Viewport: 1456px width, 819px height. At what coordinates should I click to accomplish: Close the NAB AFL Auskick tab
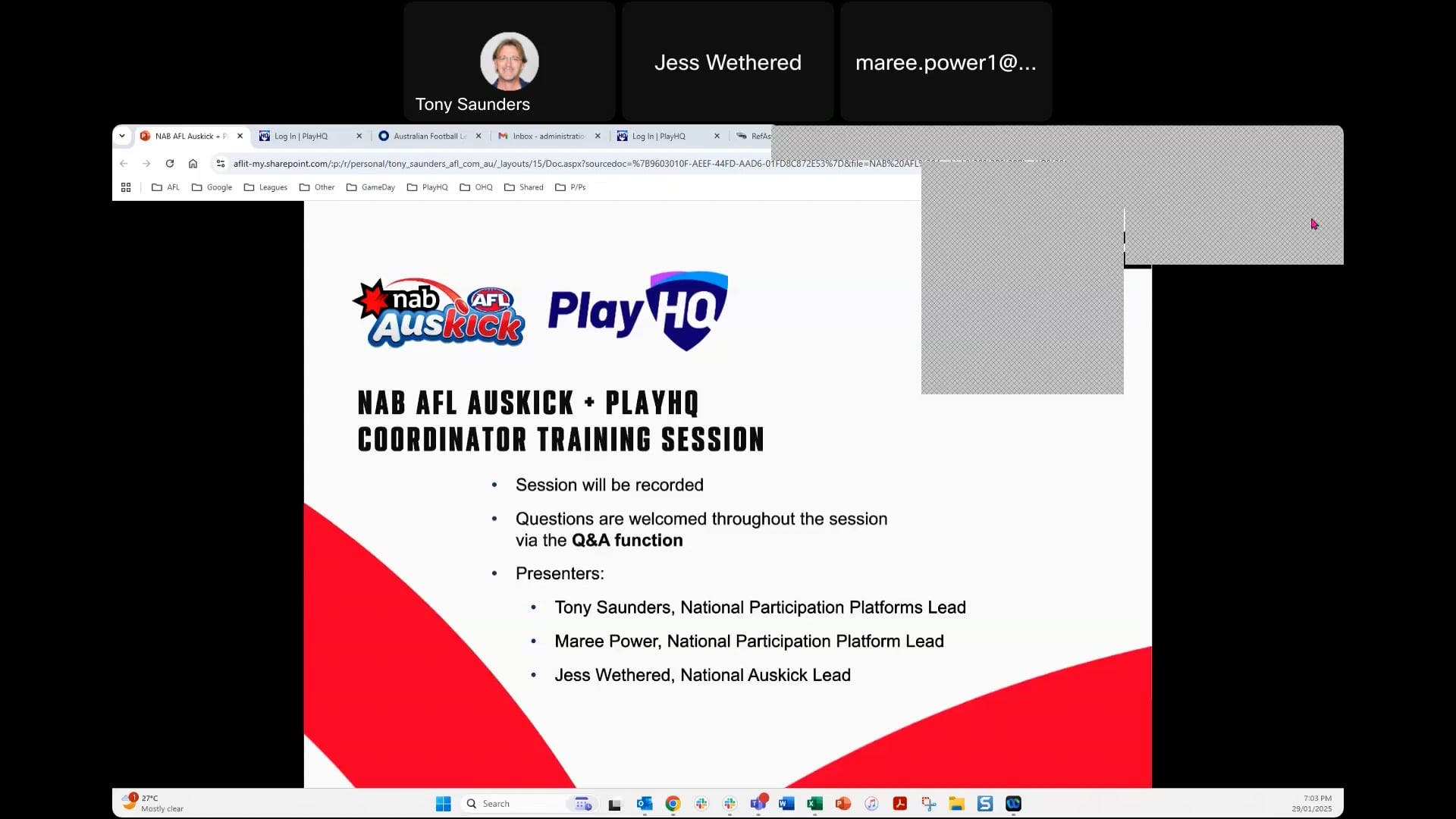coord(240,136)
